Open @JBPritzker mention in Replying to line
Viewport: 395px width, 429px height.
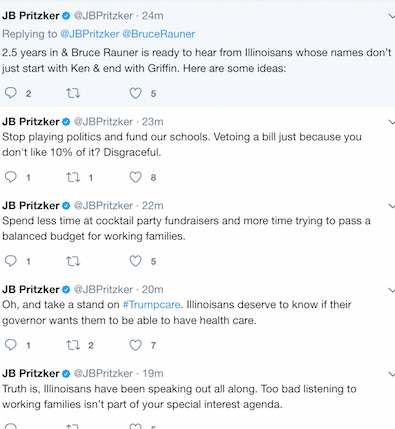click(90, 34)
